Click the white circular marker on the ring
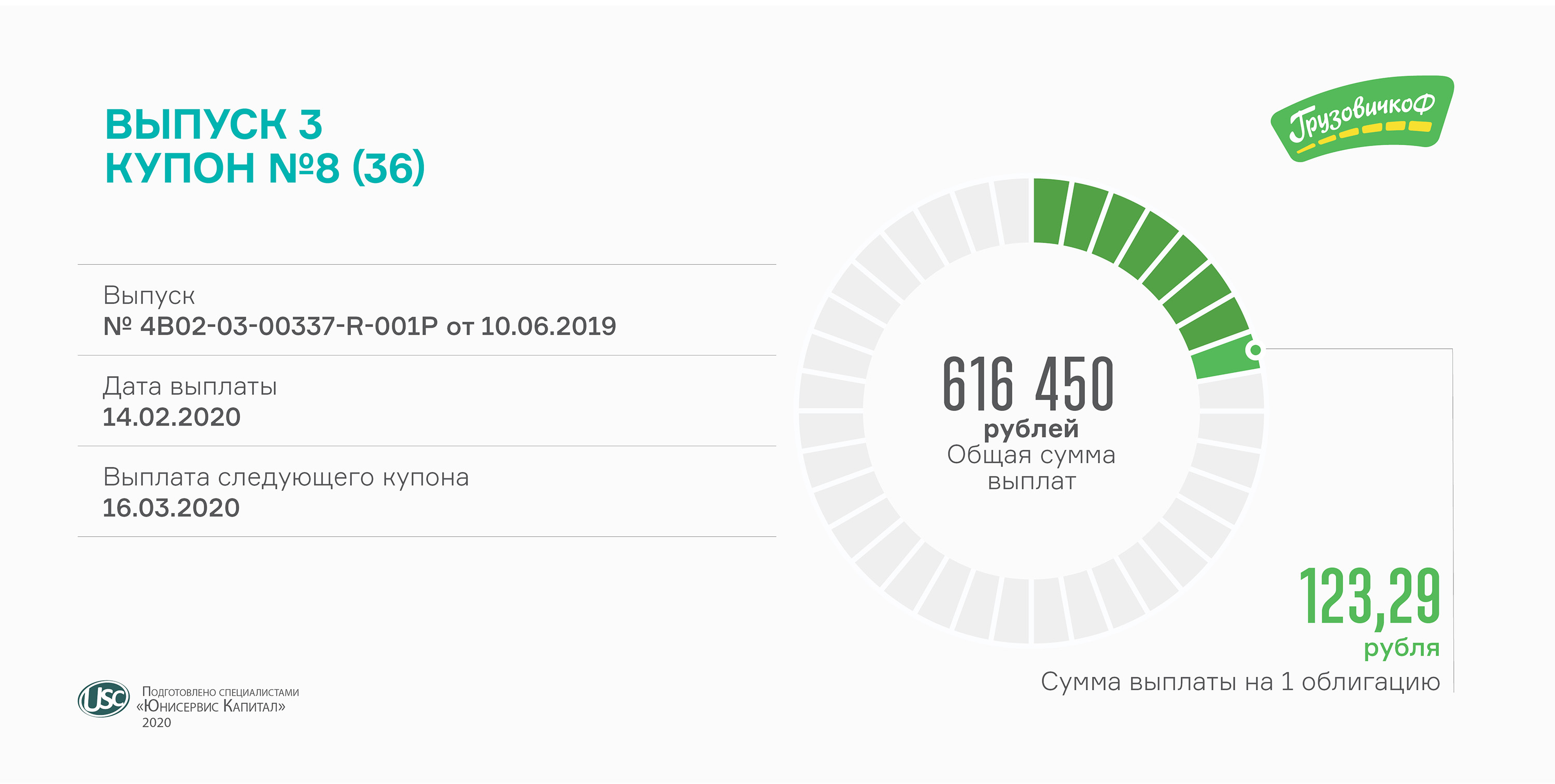The height and width of the screenshot is (784, 1555). click(x=1255, y=349)
